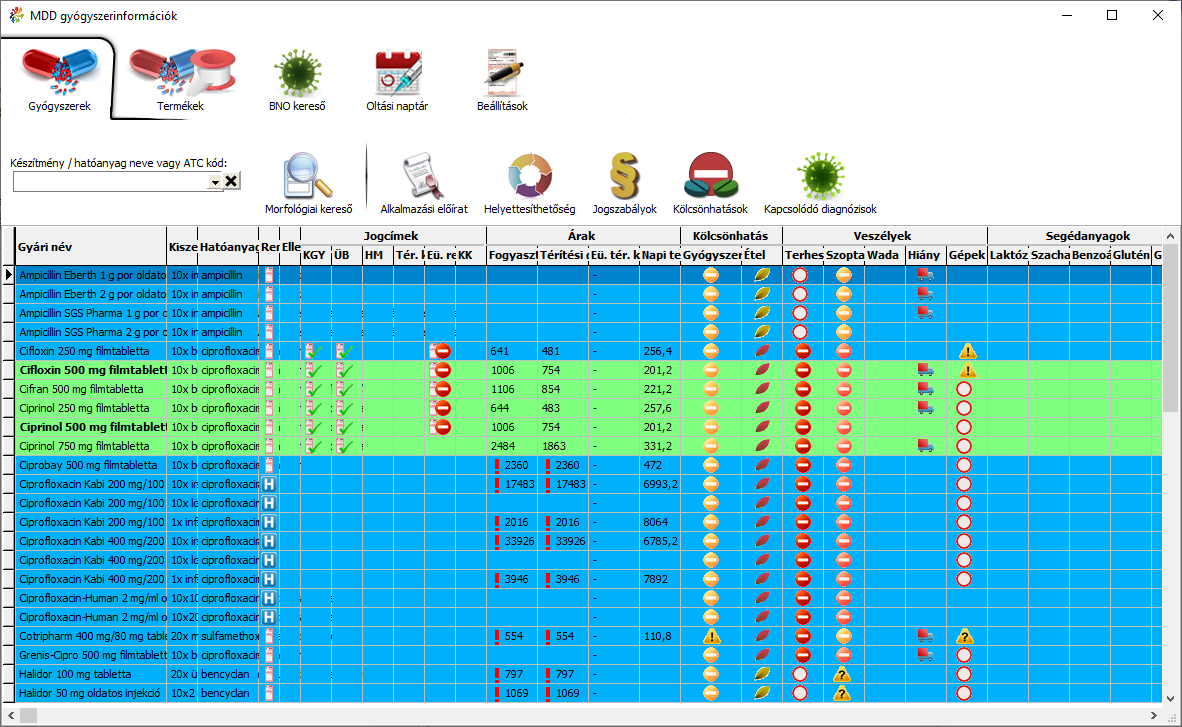
Task: Click the warning triangle in Cifloxin 250 mg row
Action: coord(967,351)
